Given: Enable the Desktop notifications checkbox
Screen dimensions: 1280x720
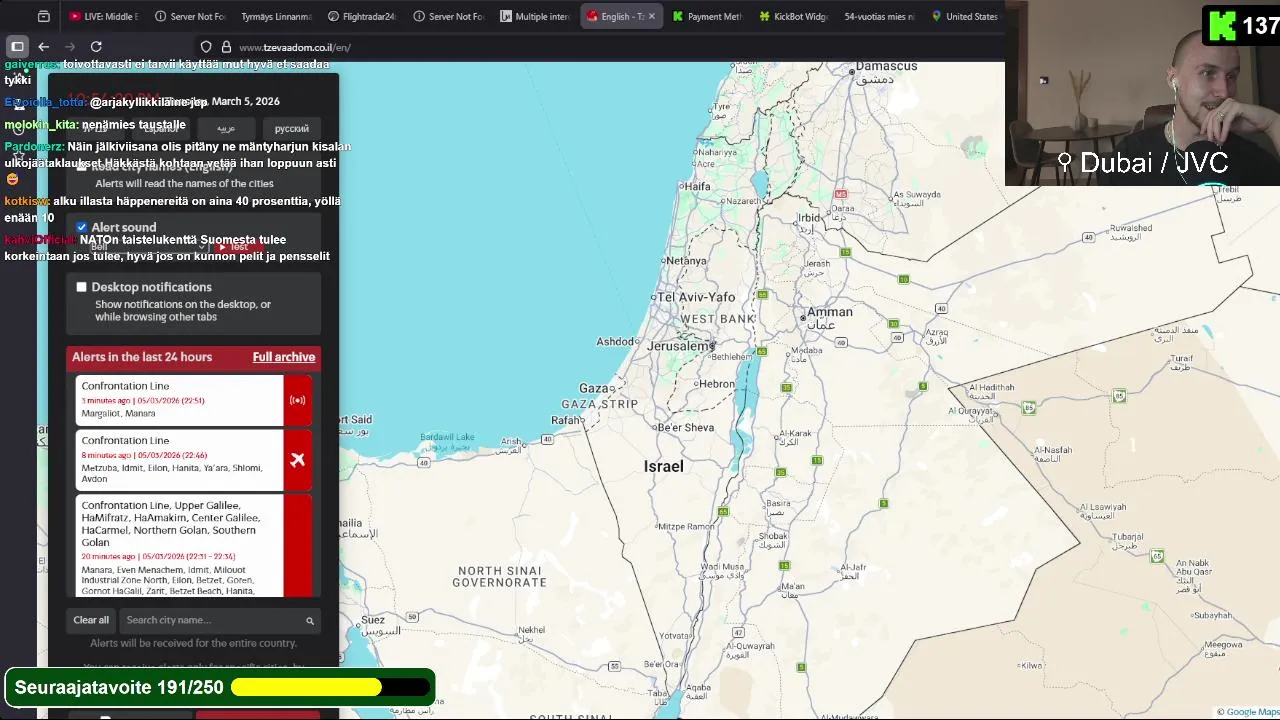Looking at the screenshot, I should pos(82,287).
